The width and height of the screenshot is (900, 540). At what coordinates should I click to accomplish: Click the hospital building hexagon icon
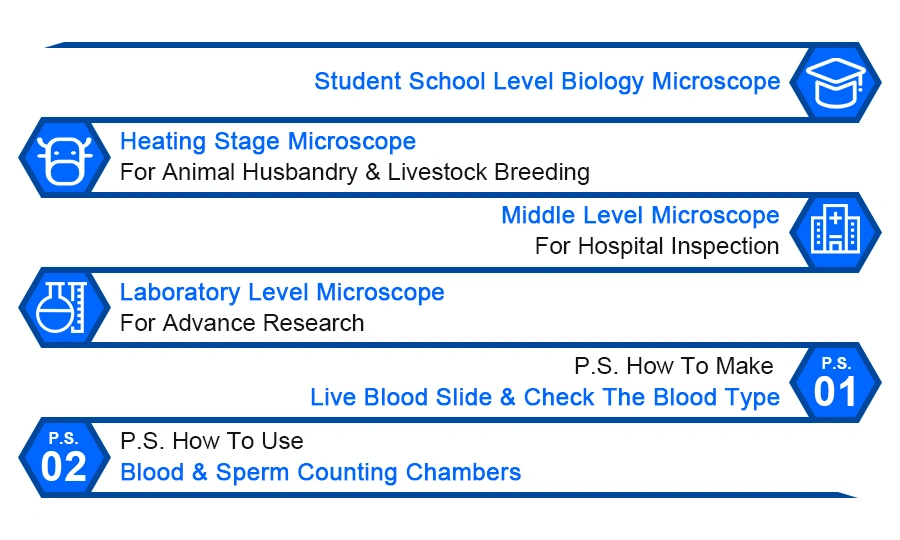click(x=835, y=232)
